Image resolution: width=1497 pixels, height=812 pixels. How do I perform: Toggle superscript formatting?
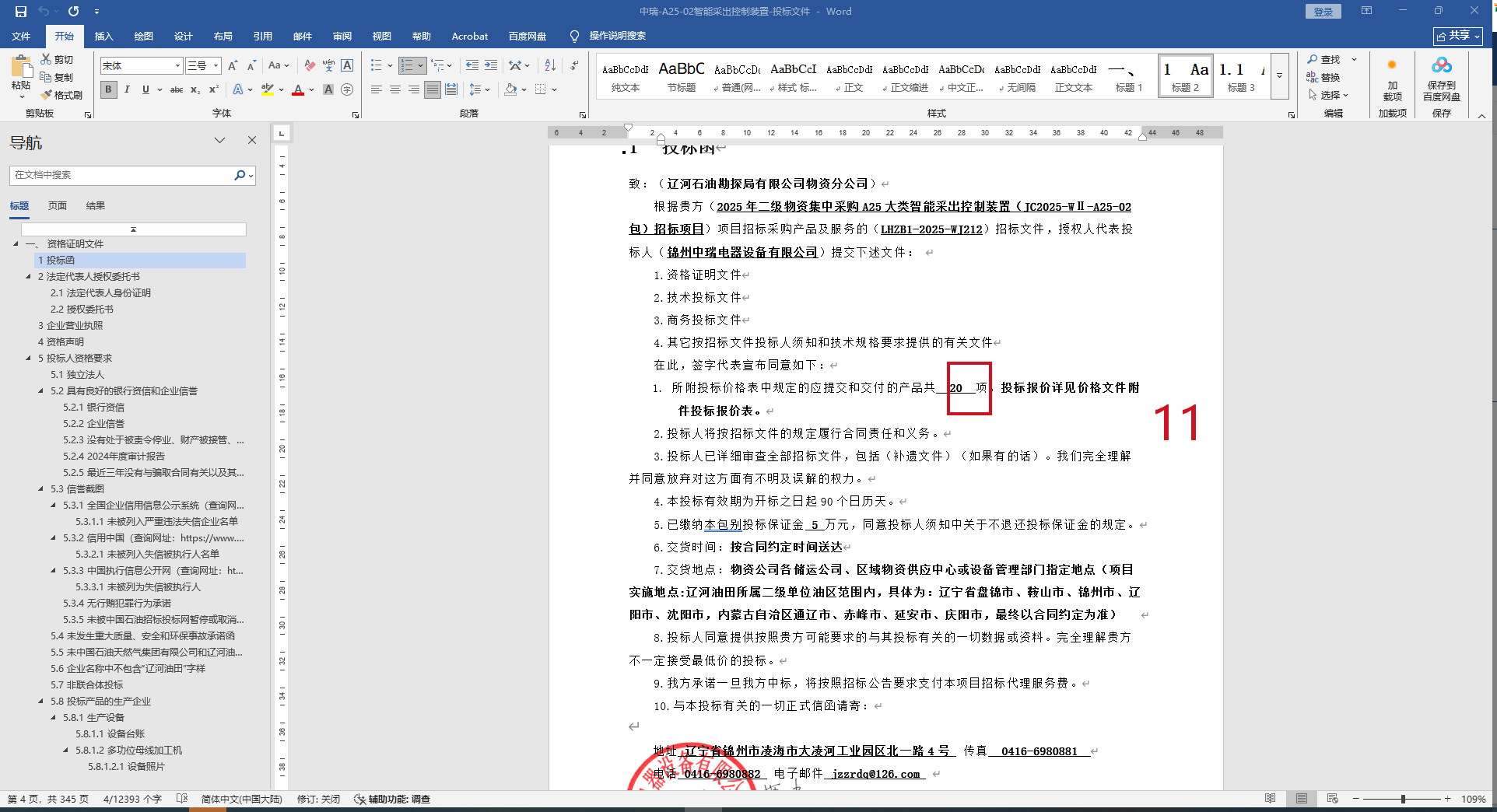click(x=214, y=90)
